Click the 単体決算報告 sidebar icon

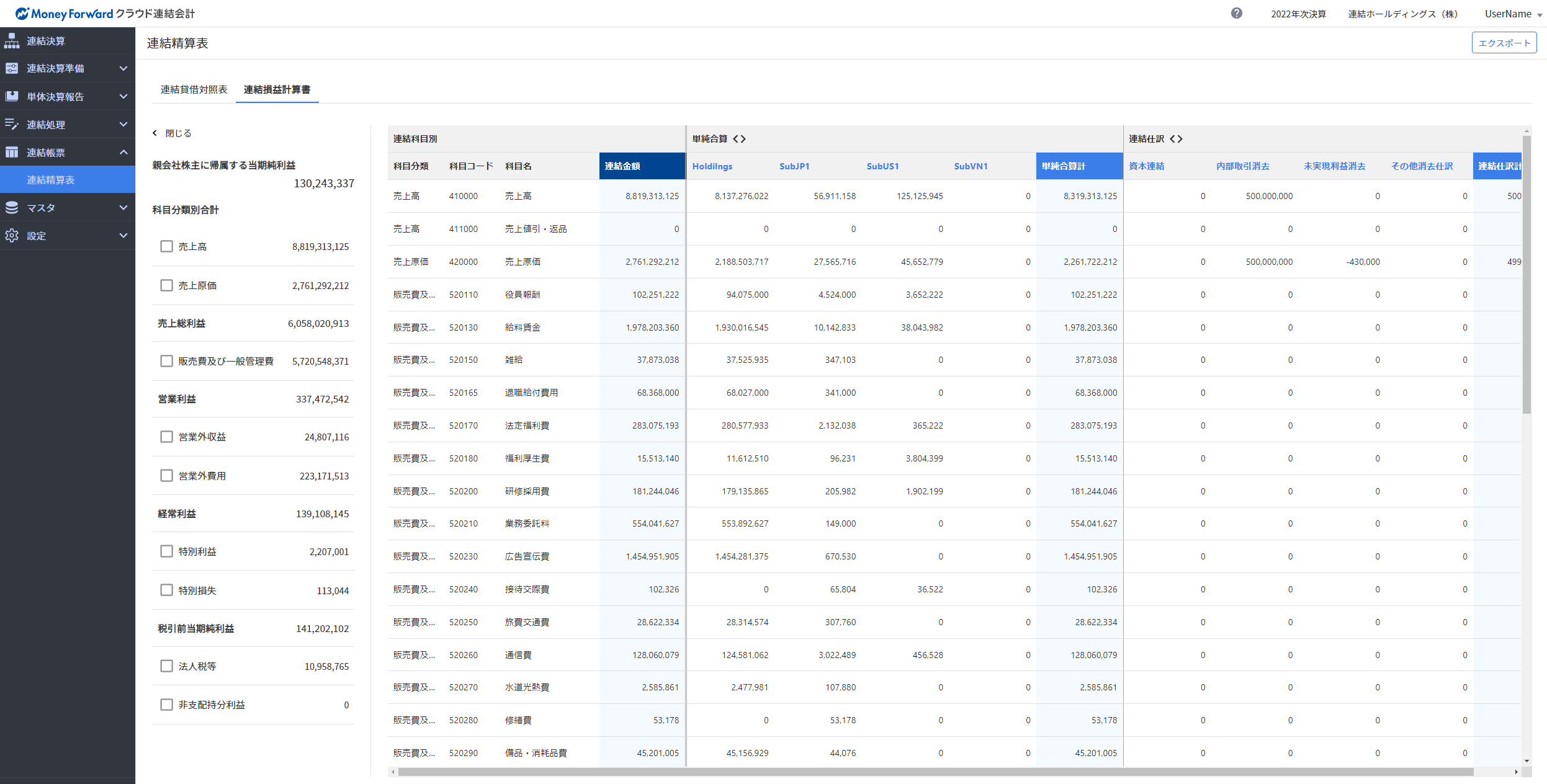tap(12, 96)
